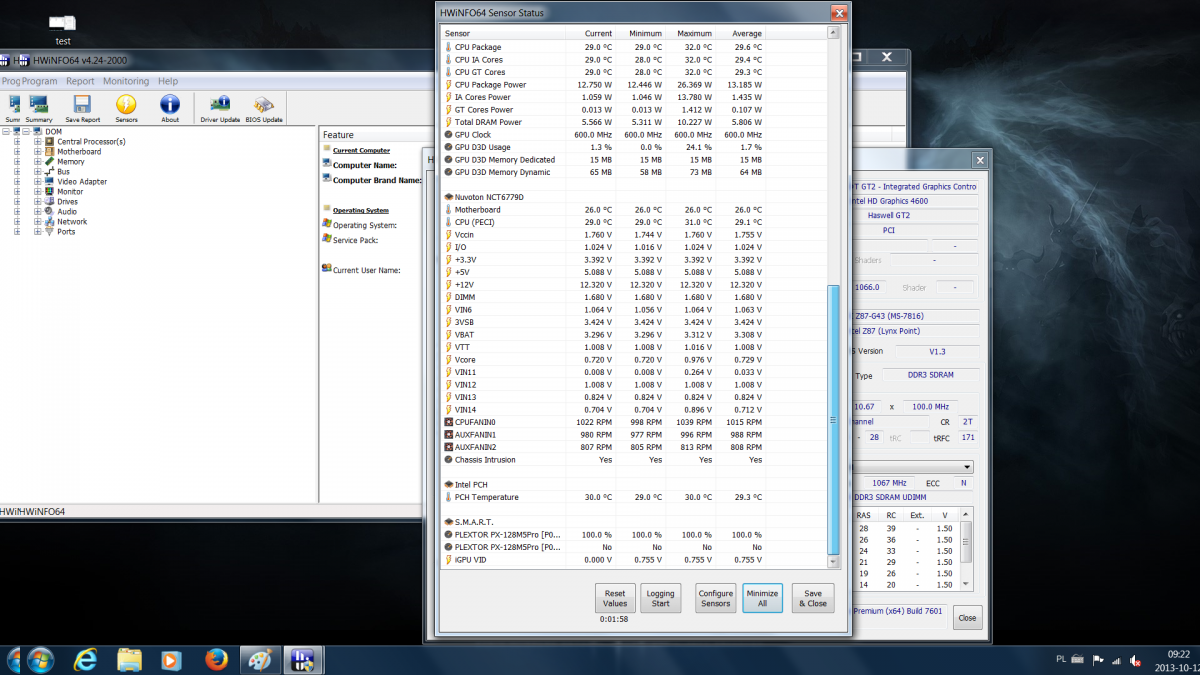Open the Sensors toolbar icon

126,108
